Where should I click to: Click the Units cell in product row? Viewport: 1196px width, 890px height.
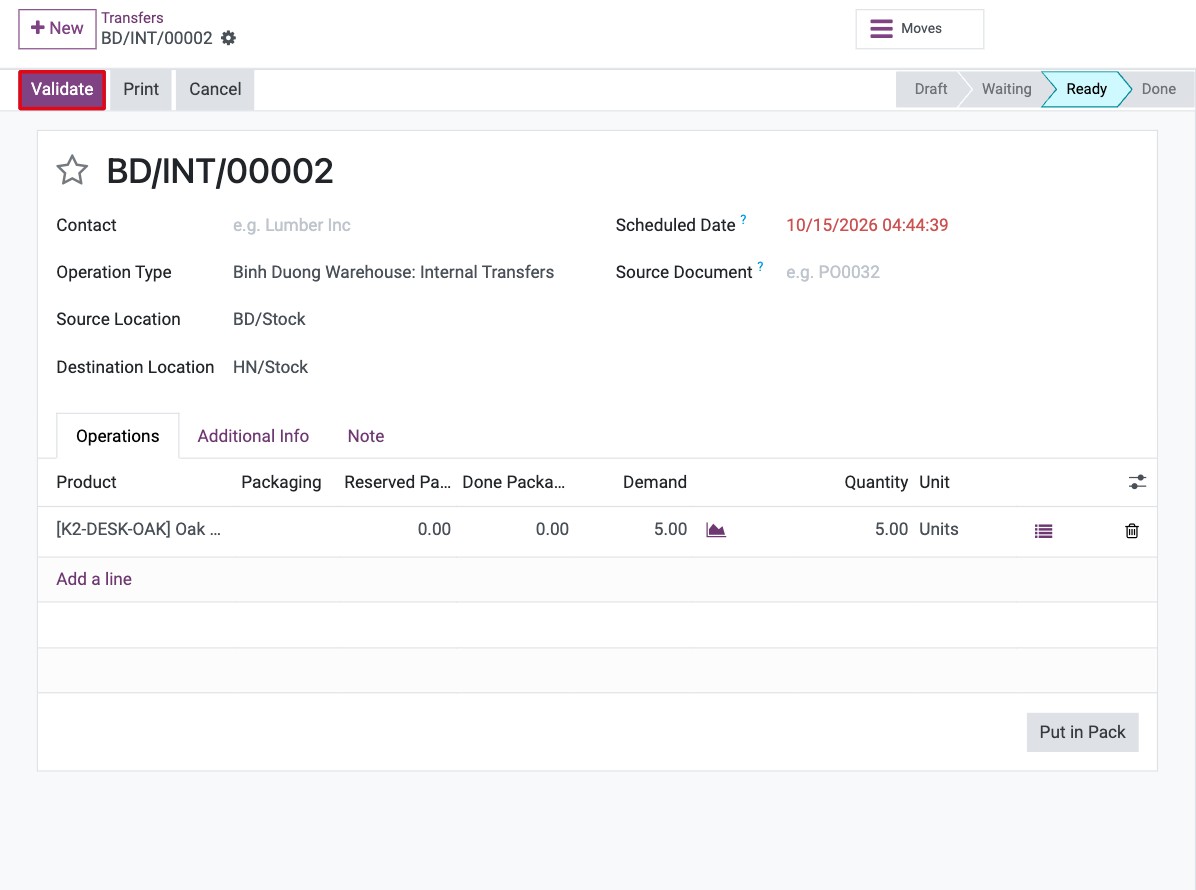tap(938, 529)
